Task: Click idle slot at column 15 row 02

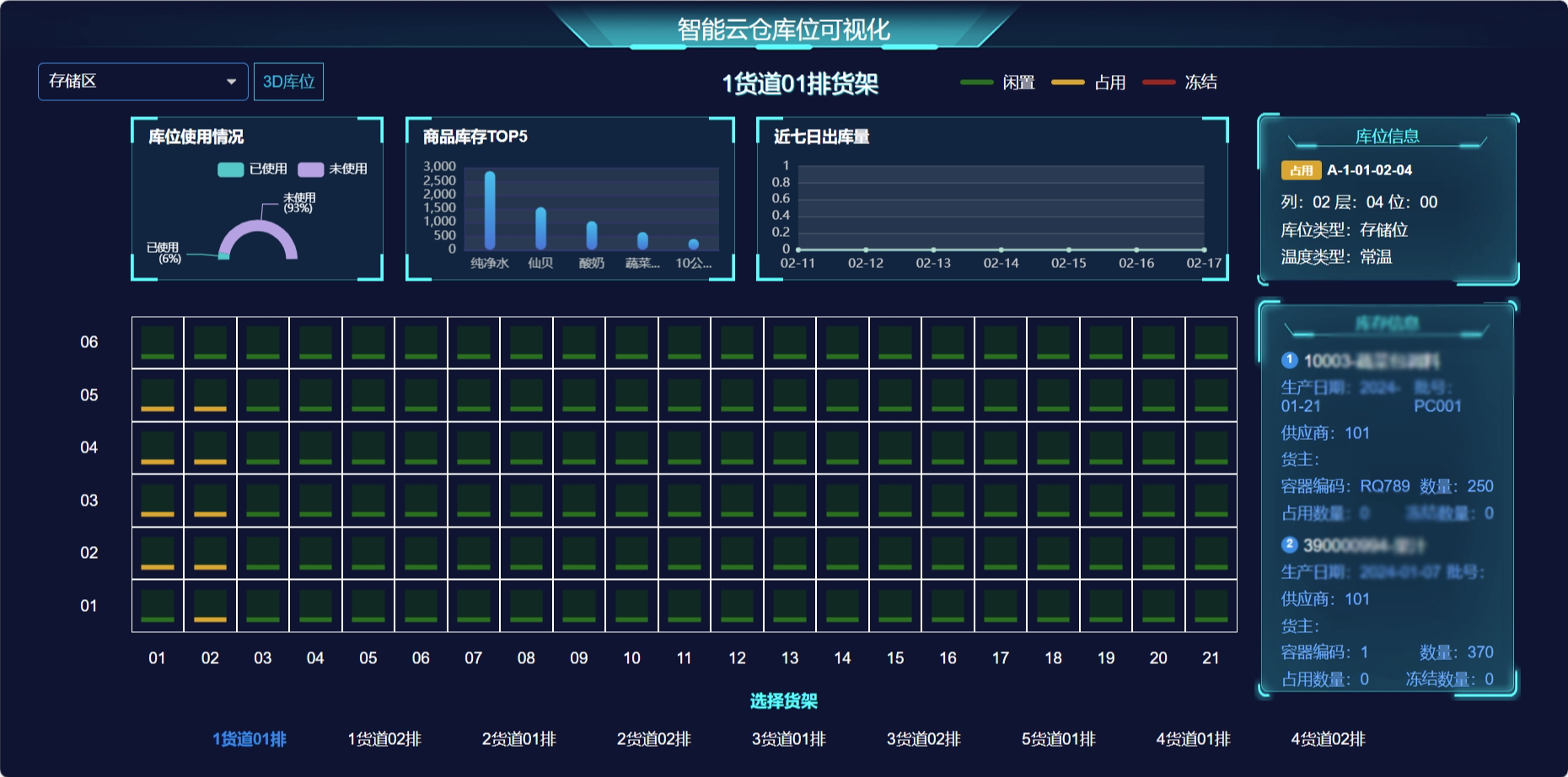Action: click(895, 553)
